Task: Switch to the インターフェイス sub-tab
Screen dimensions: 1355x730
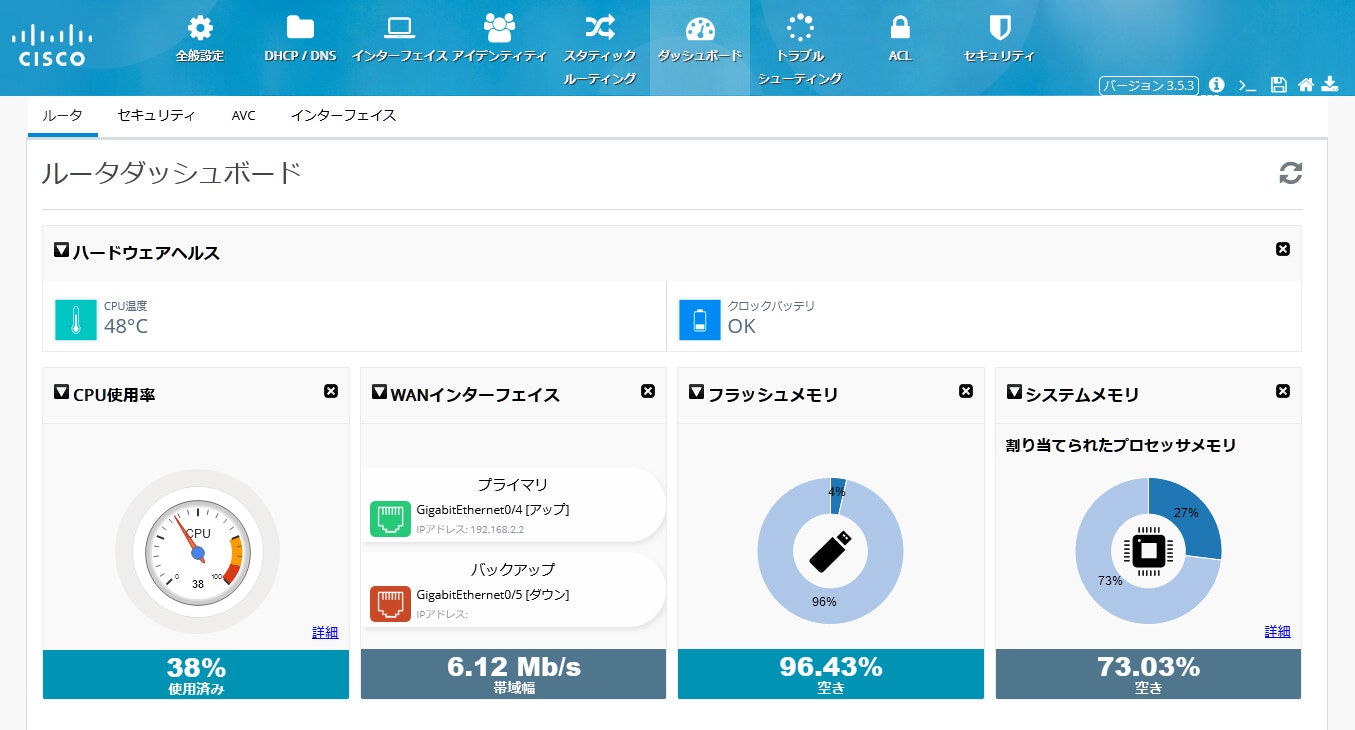Action: [343, 116]
